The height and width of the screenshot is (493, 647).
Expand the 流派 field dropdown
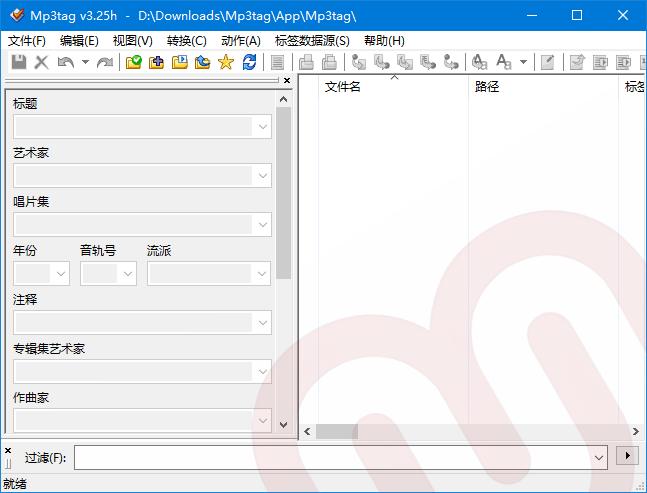[x=262, y=274]
